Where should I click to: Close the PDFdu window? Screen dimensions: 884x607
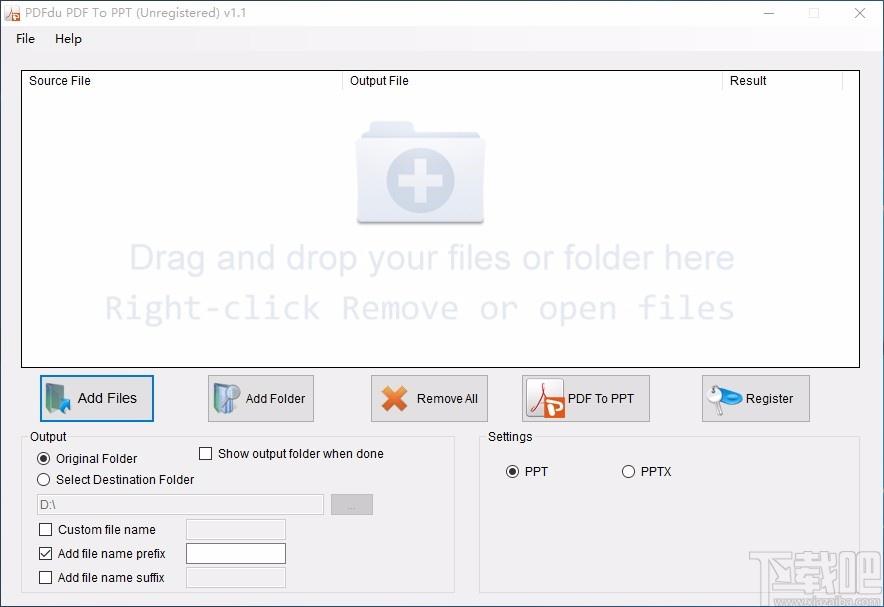pos(860,13)
